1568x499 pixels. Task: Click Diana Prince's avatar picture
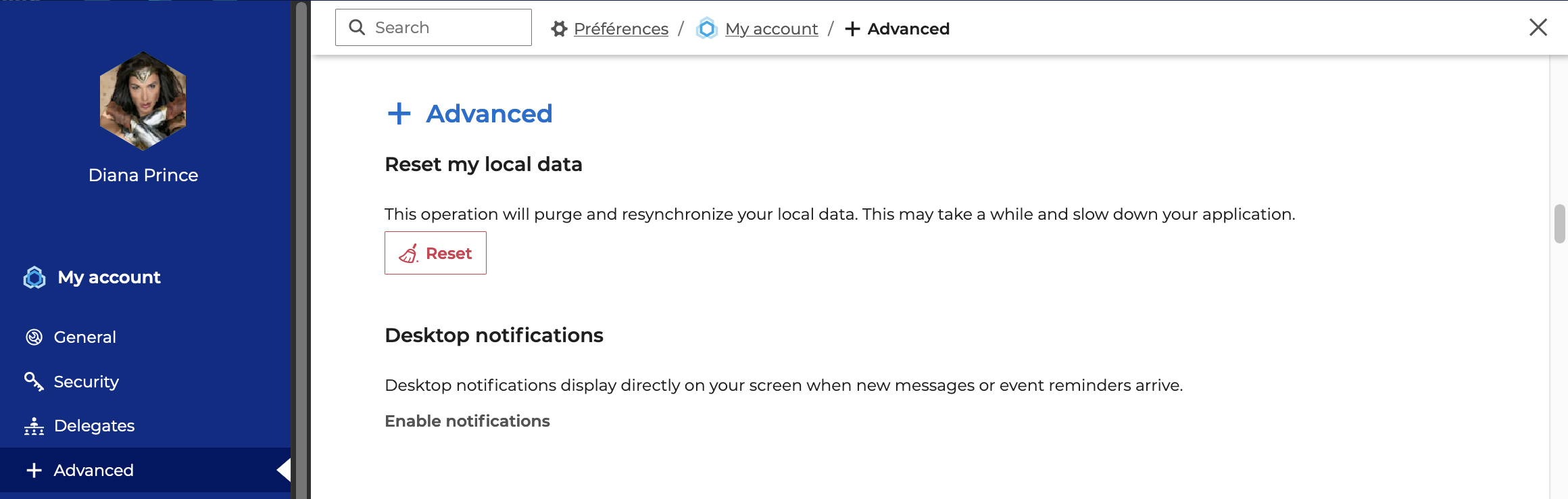point(143,101)
